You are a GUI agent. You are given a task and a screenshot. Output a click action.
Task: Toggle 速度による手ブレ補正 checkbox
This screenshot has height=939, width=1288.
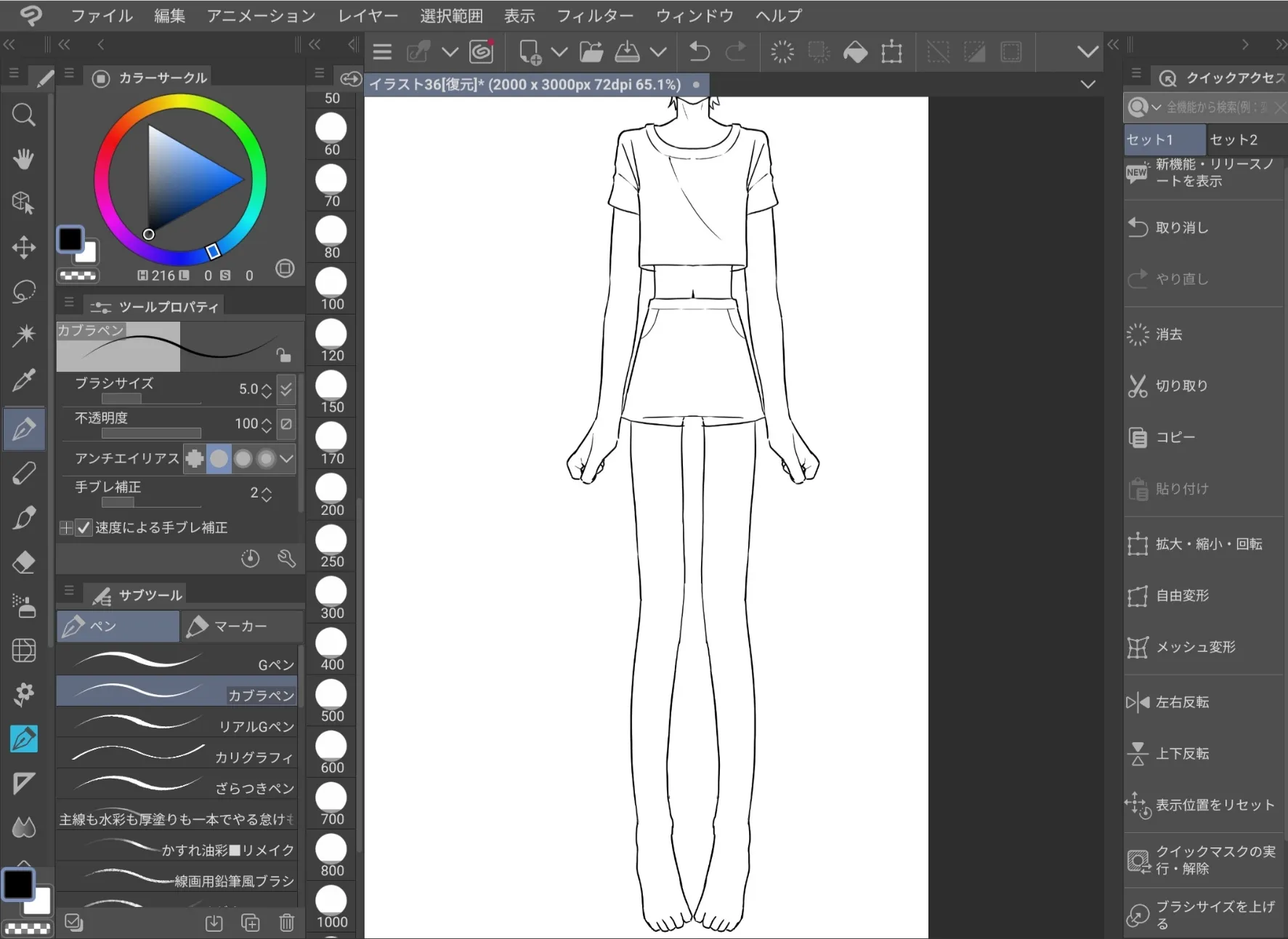pos(84,528)
